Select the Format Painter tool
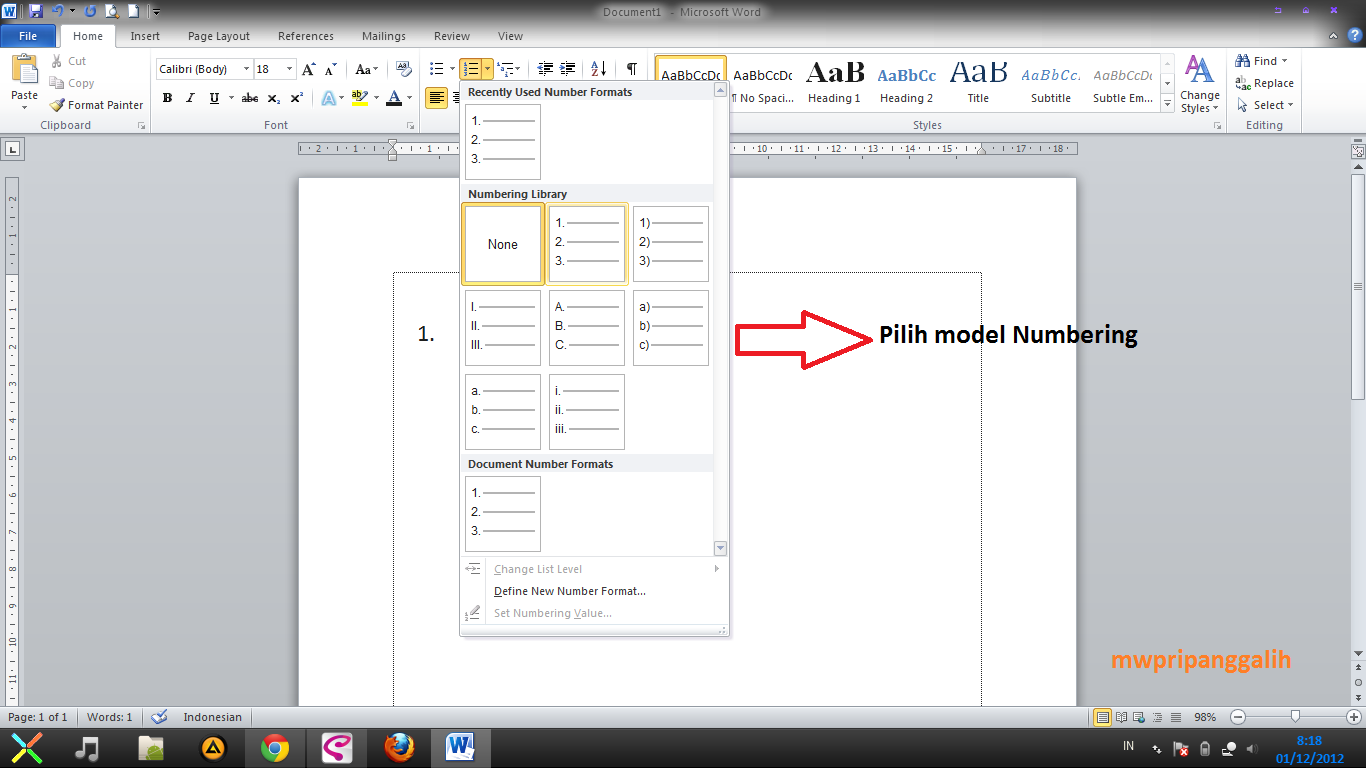Viewport: 1366px width, 768px height. 96,104
